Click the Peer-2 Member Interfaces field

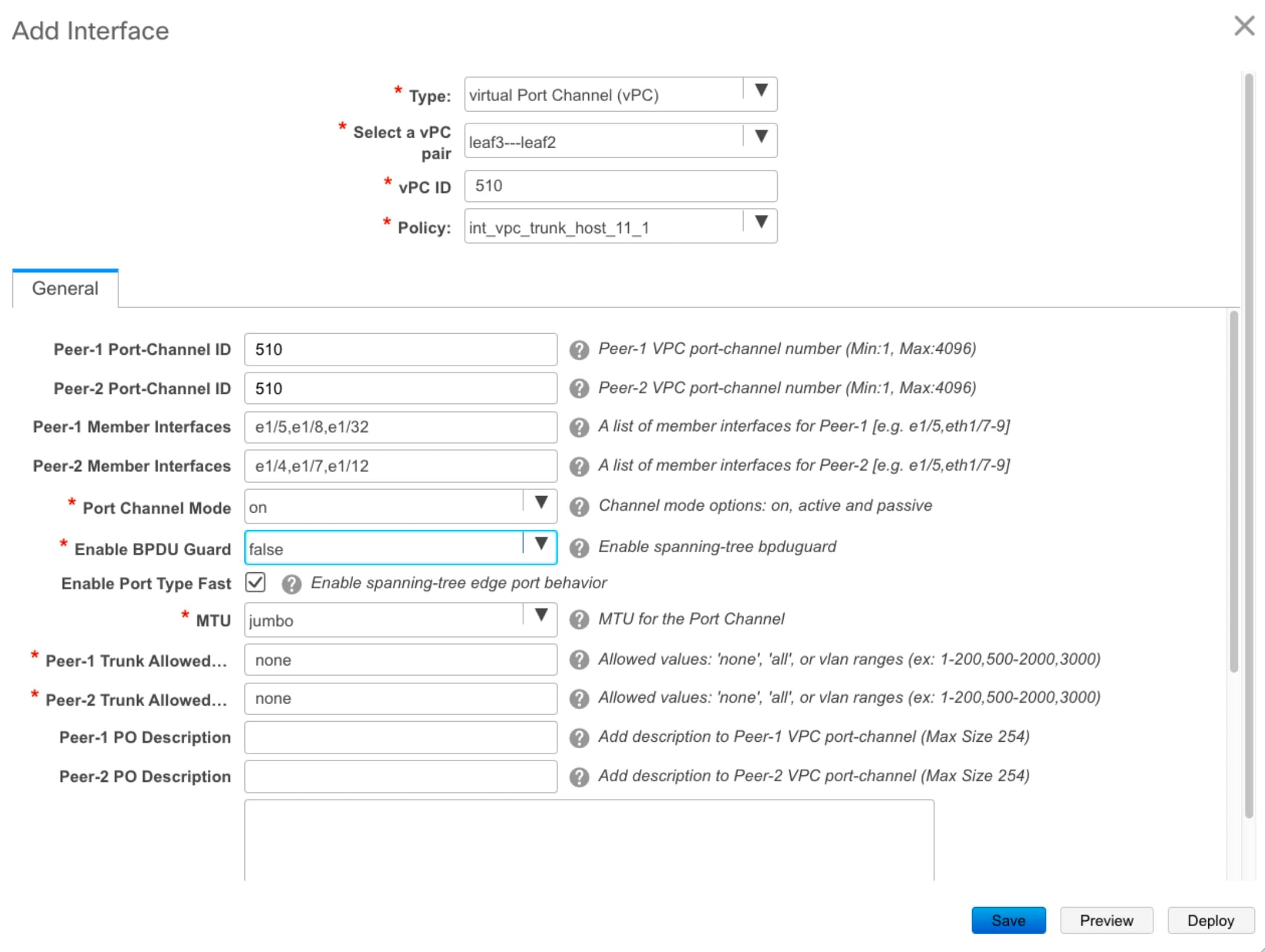pos(400,466)
